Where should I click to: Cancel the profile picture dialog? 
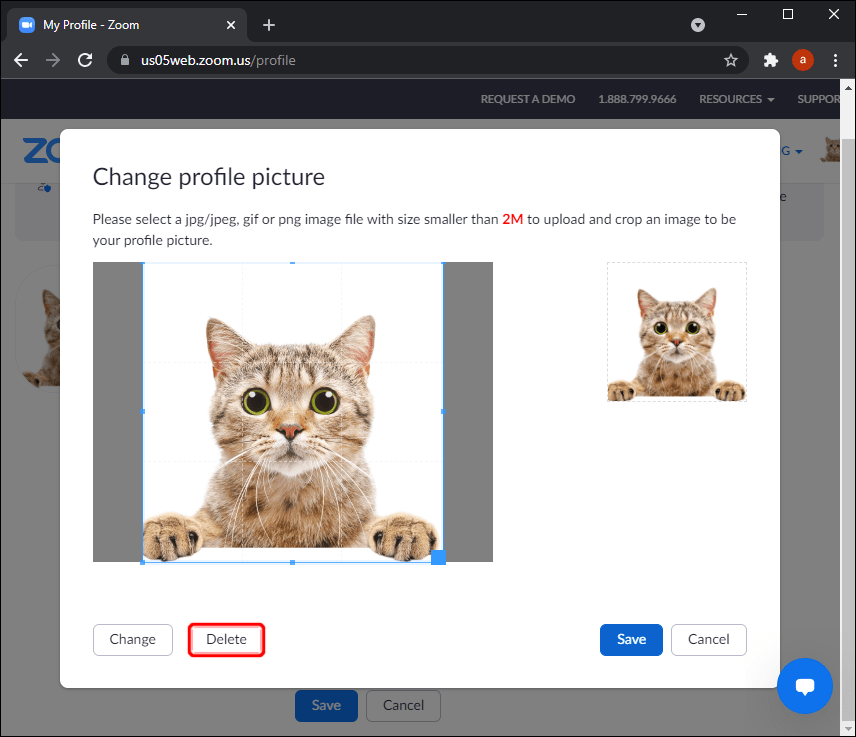[708, 639]
